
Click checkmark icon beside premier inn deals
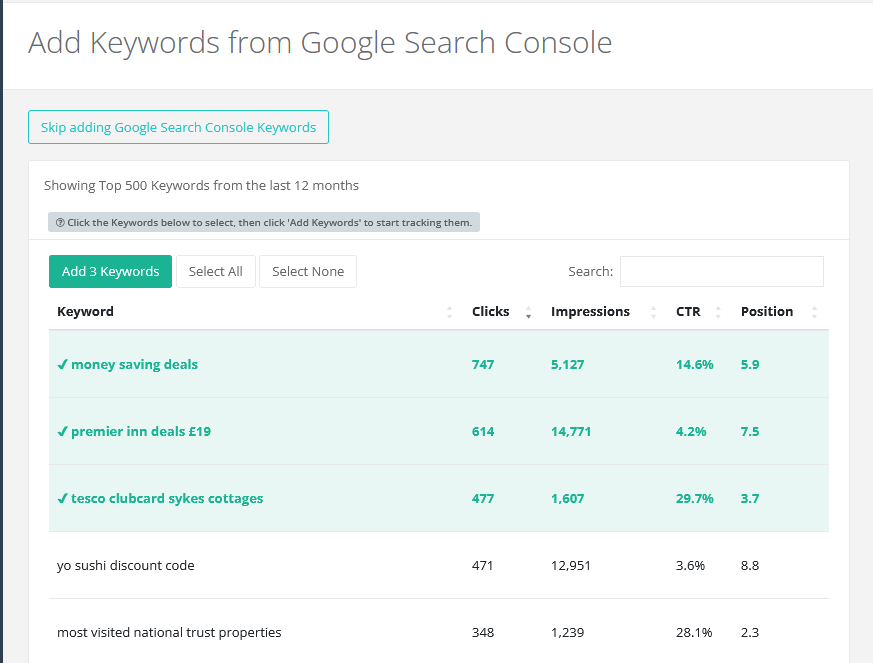(x=62, y=431)
